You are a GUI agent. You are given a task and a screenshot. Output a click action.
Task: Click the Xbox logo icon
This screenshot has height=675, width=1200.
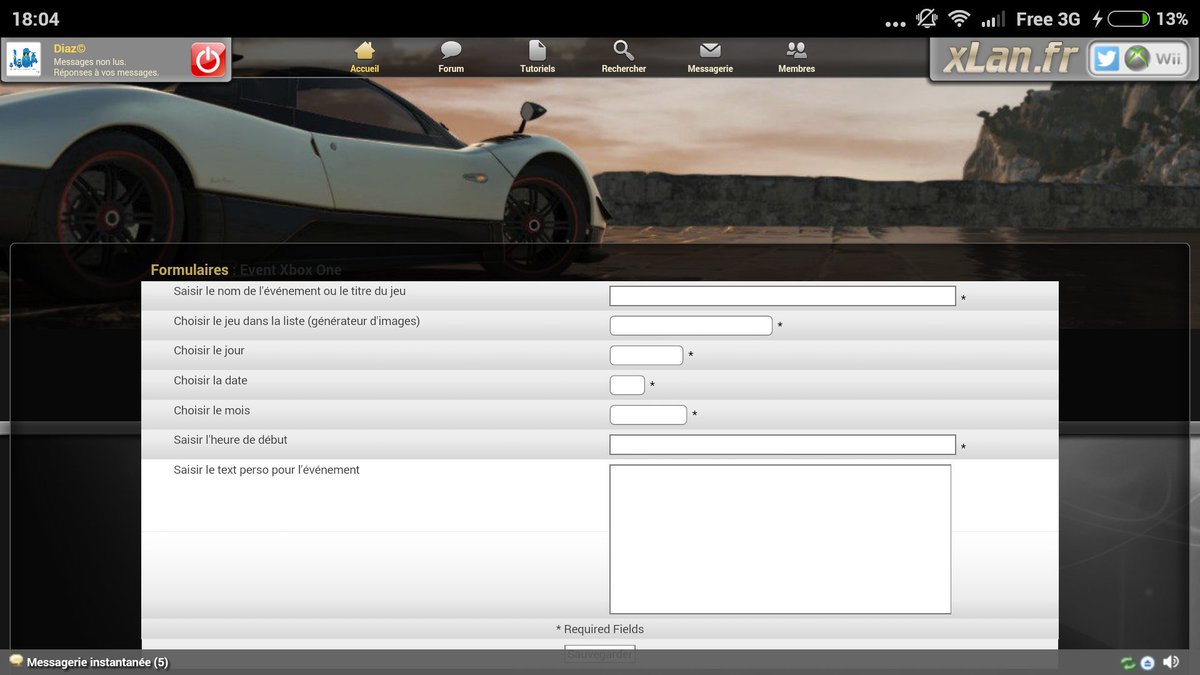click(x=1137, y=59)
